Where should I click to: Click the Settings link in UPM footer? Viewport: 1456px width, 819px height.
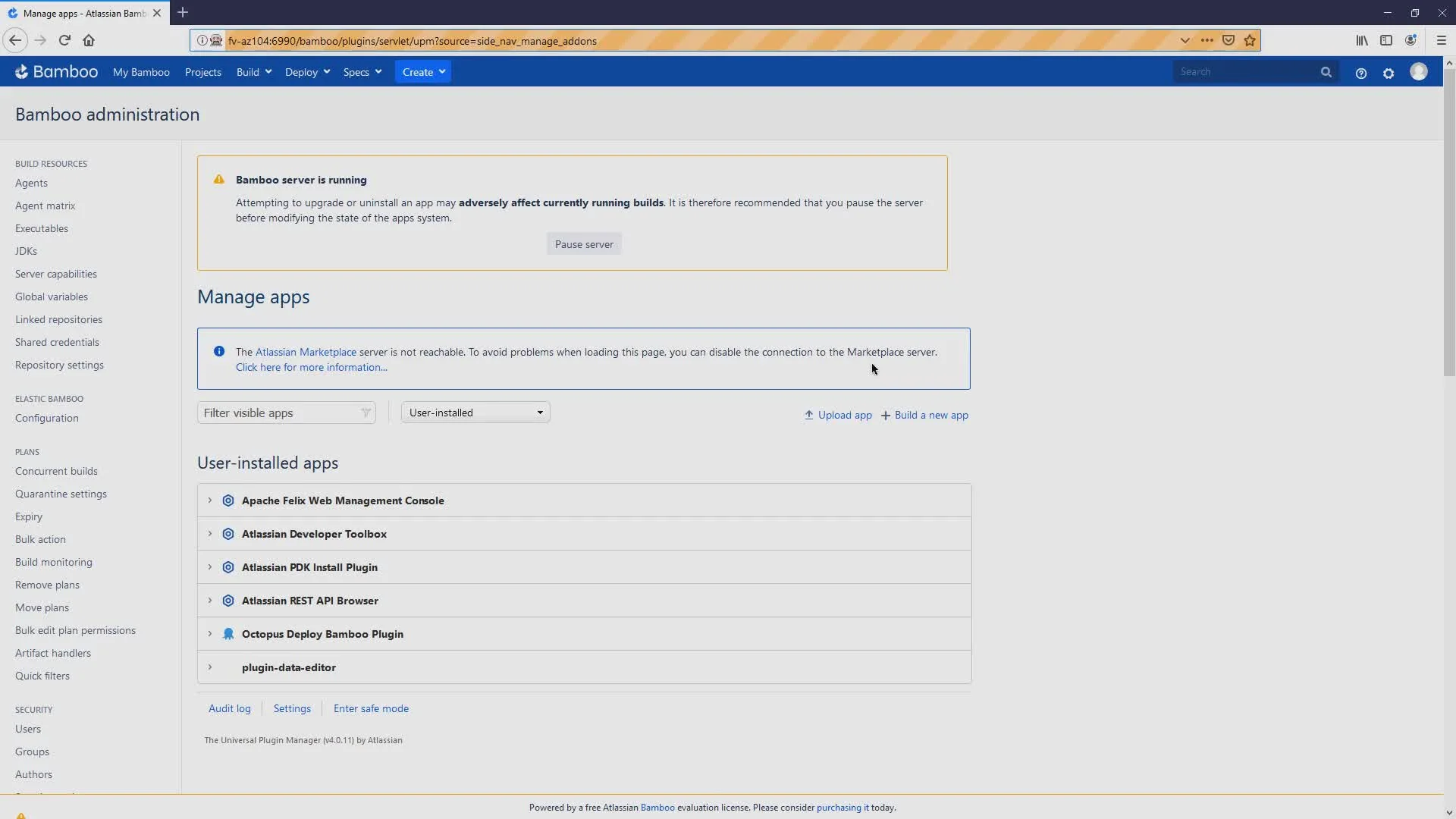click(x=292, y=708)
